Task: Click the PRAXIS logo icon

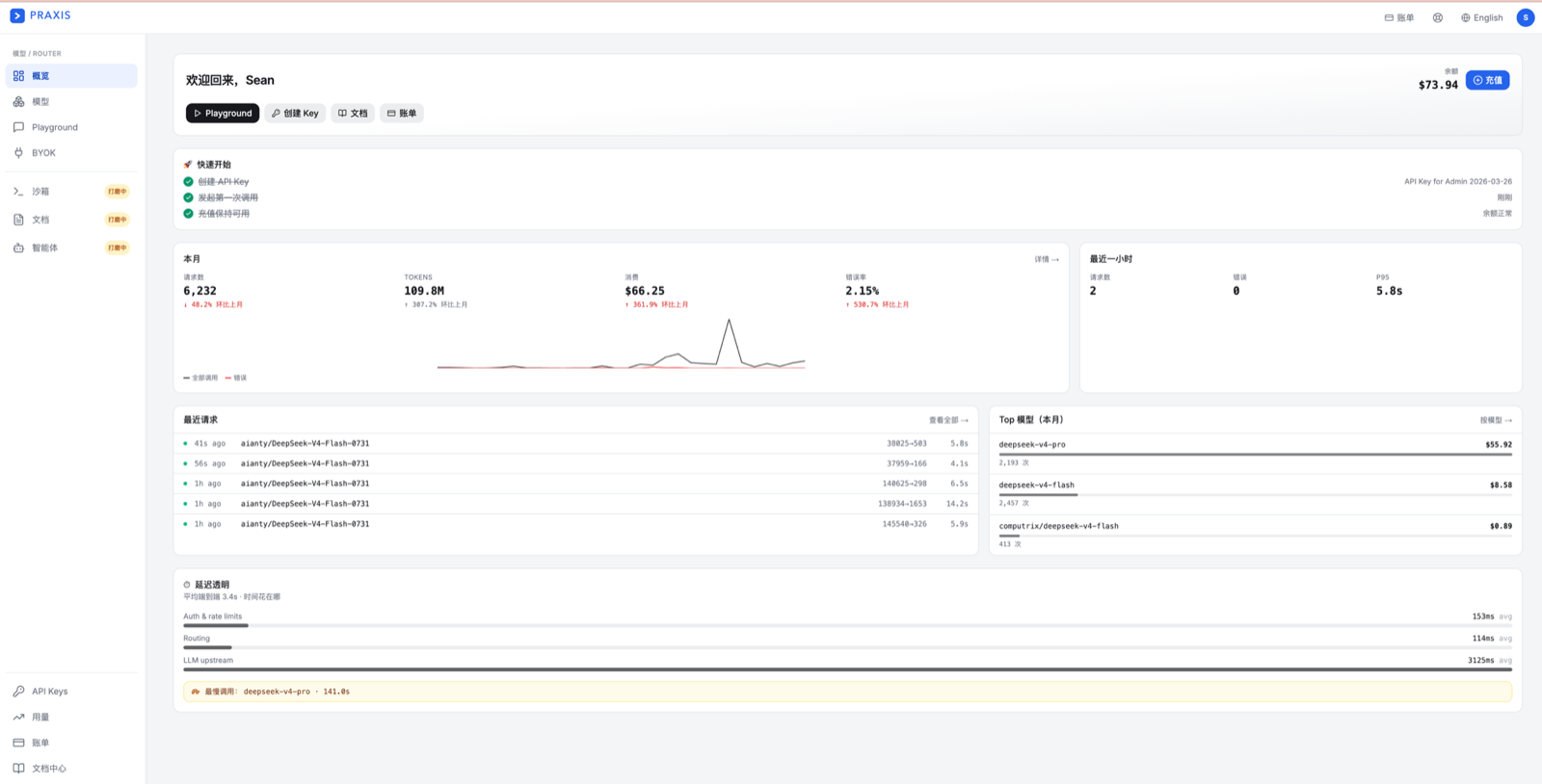Action: point(17,15)
